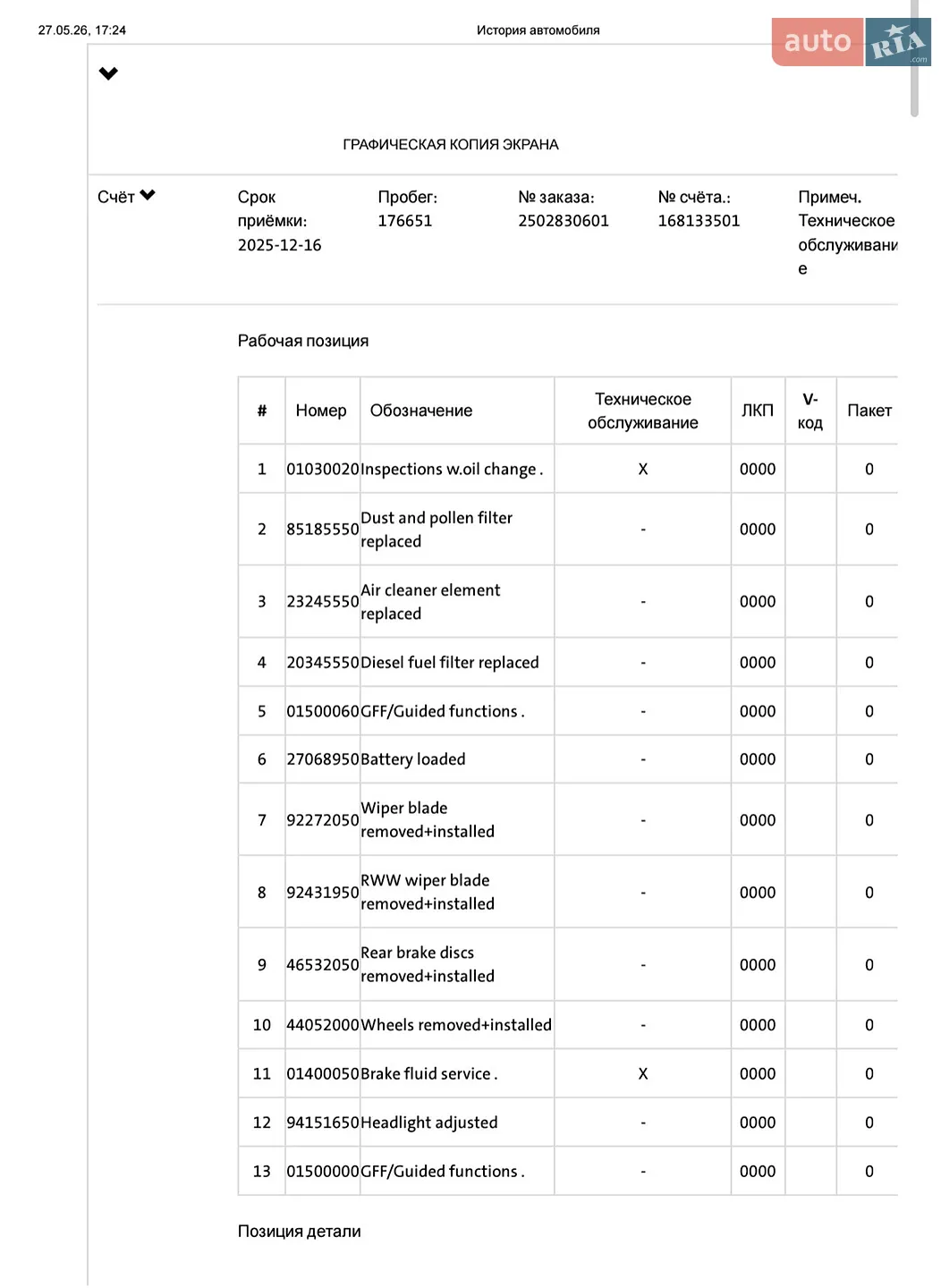Viewport: 941px width, 1288px height.
Task: Click the Пакет column header
Action: click(869, 411)
